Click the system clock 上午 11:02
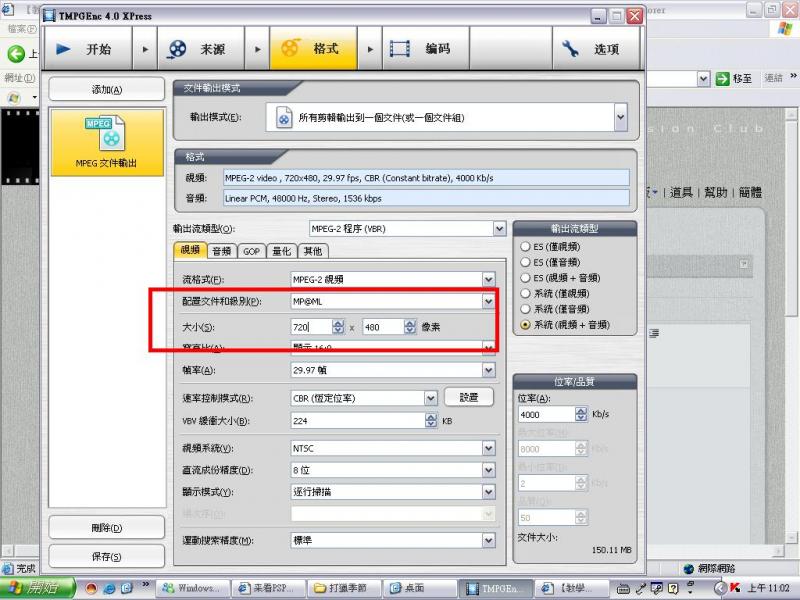 tap(768, 588)
